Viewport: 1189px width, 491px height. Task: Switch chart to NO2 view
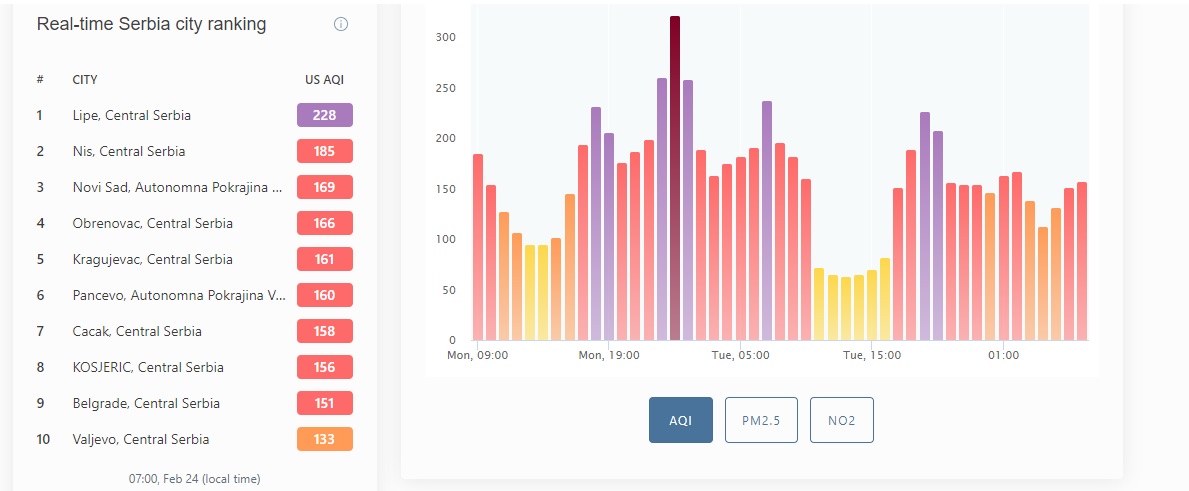tap(842, 420)
